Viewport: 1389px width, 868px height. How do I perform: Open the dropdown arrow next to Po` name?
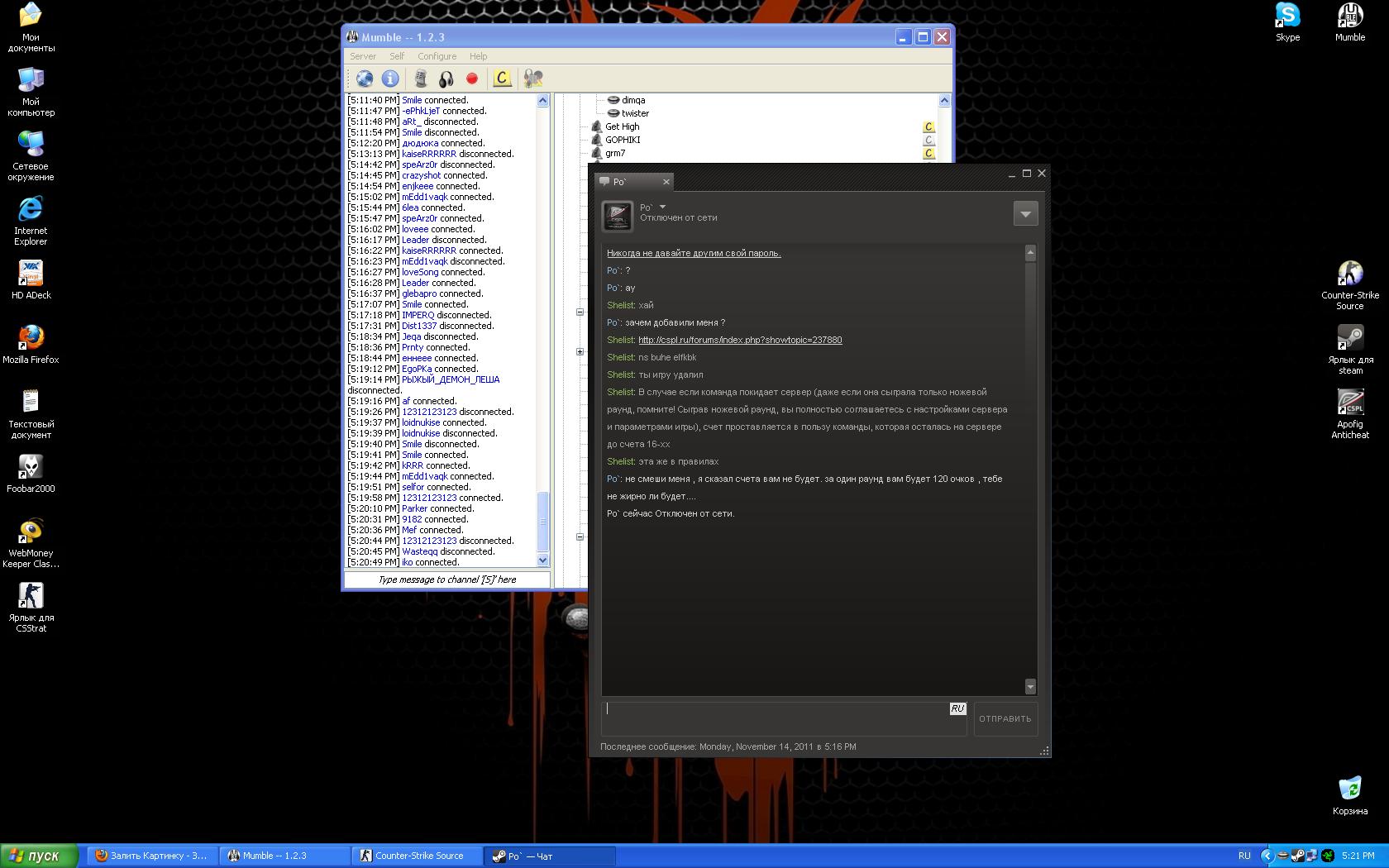(x=662, y=207)
